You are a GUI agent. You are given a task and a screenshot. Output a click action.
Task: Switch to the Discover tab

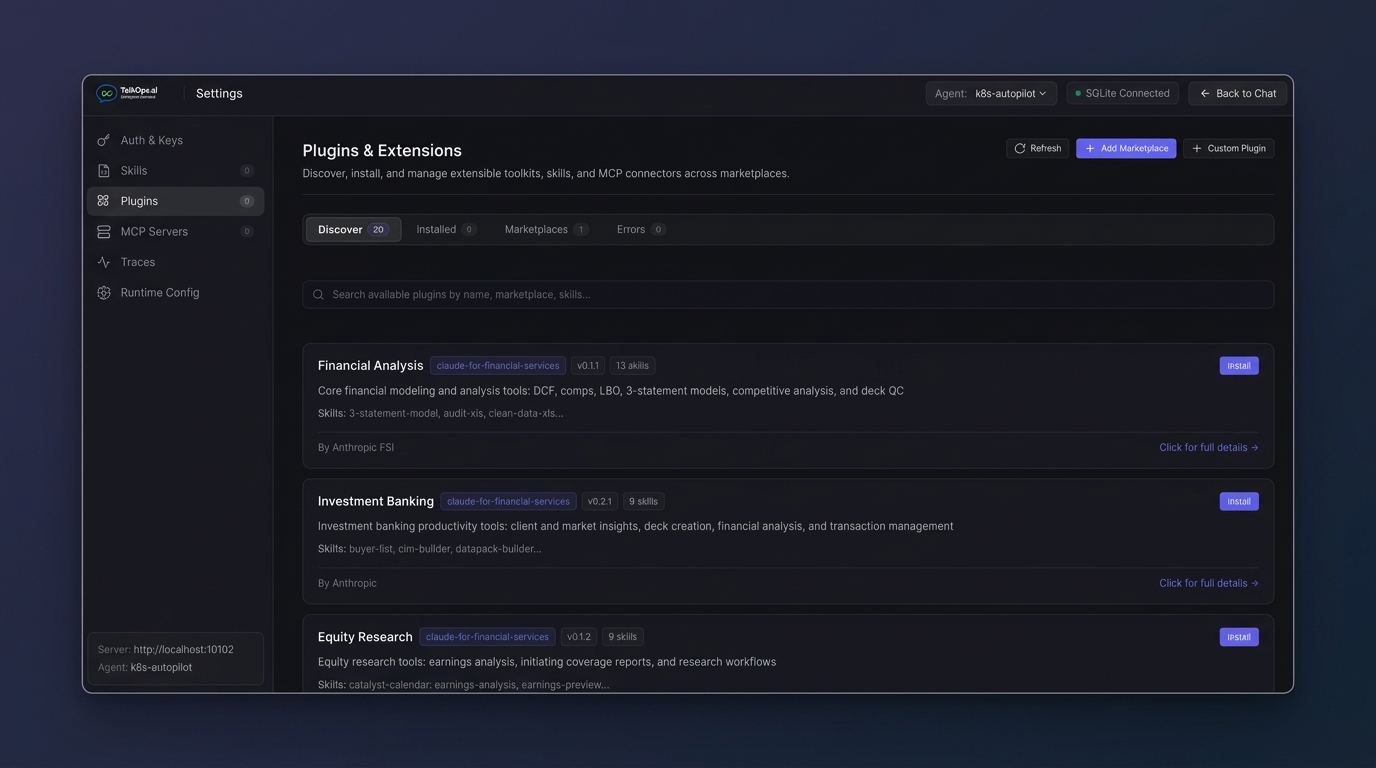click(x=353, y=229)
